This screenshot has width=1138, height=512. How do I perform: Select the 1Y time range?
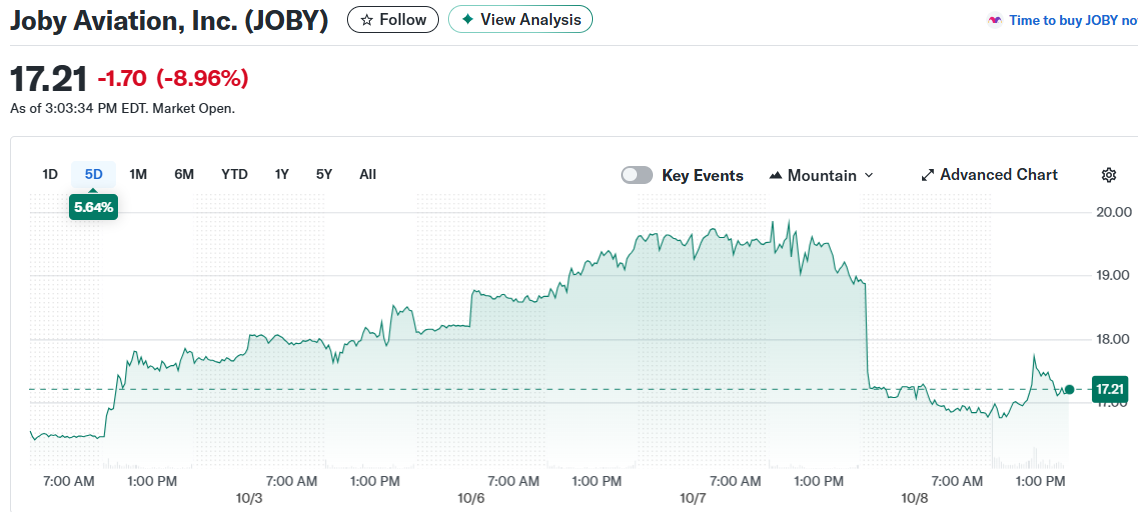point(282,174)
